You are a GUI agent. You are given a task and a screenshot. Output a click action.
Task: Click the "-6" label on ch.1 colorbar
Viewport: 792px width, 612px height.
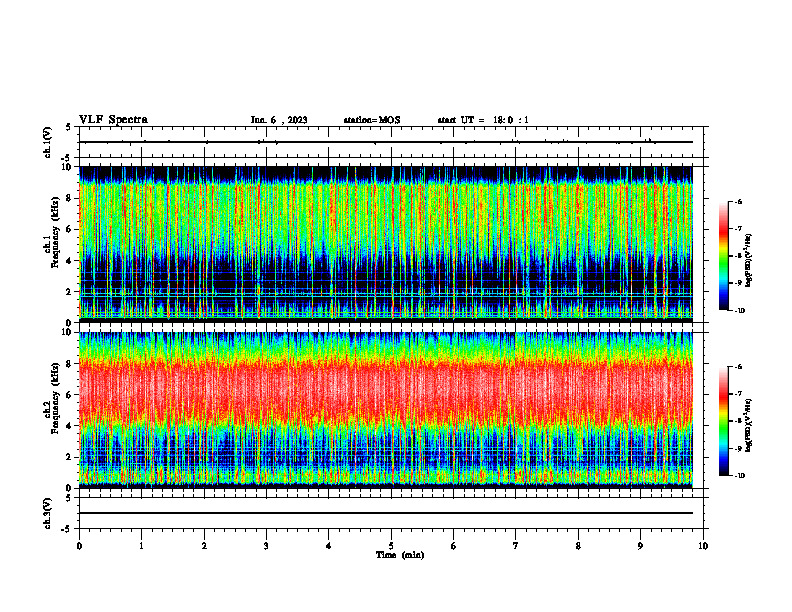click(738, 202)
